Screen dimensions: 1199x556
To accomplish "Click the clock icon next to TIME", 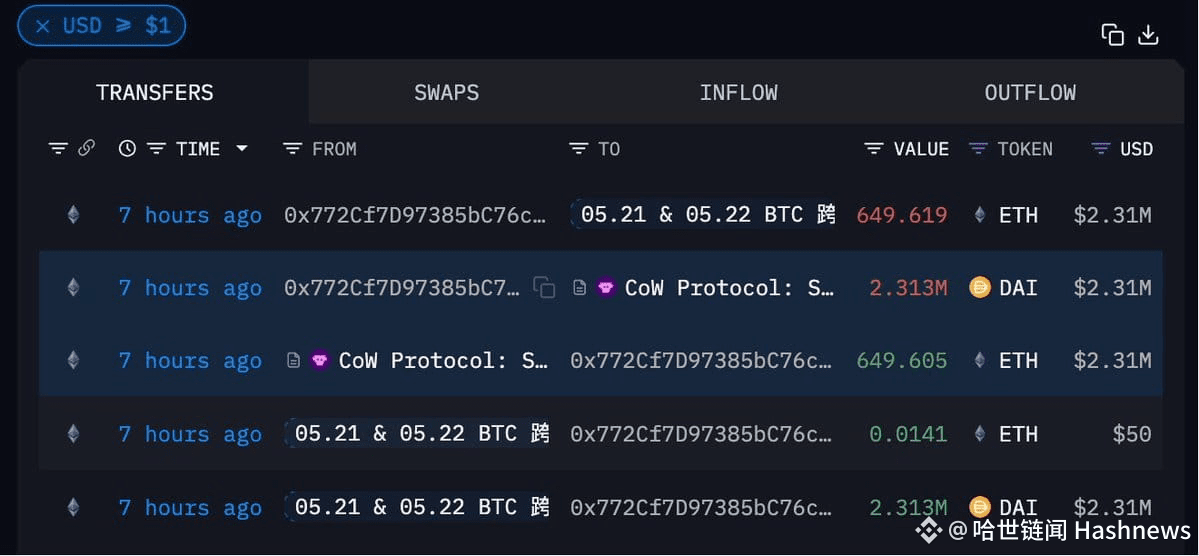I will [127, 148].
